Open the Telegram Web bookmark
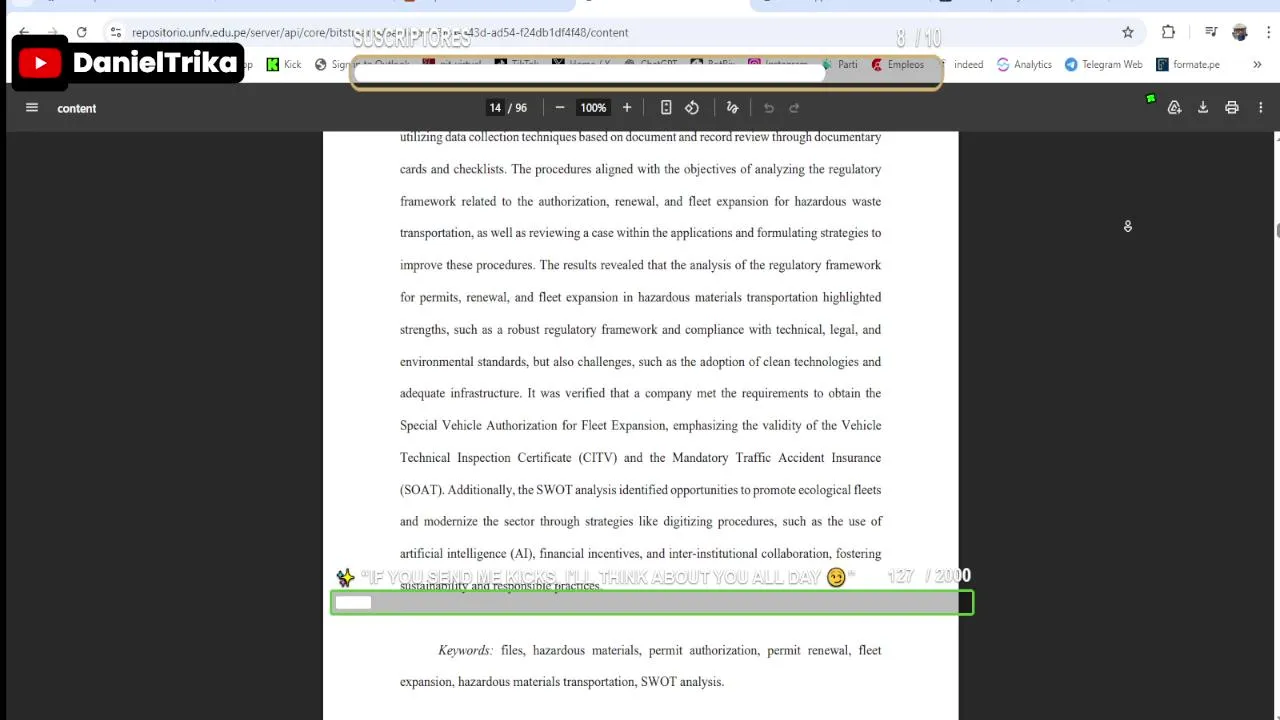 1103,64
